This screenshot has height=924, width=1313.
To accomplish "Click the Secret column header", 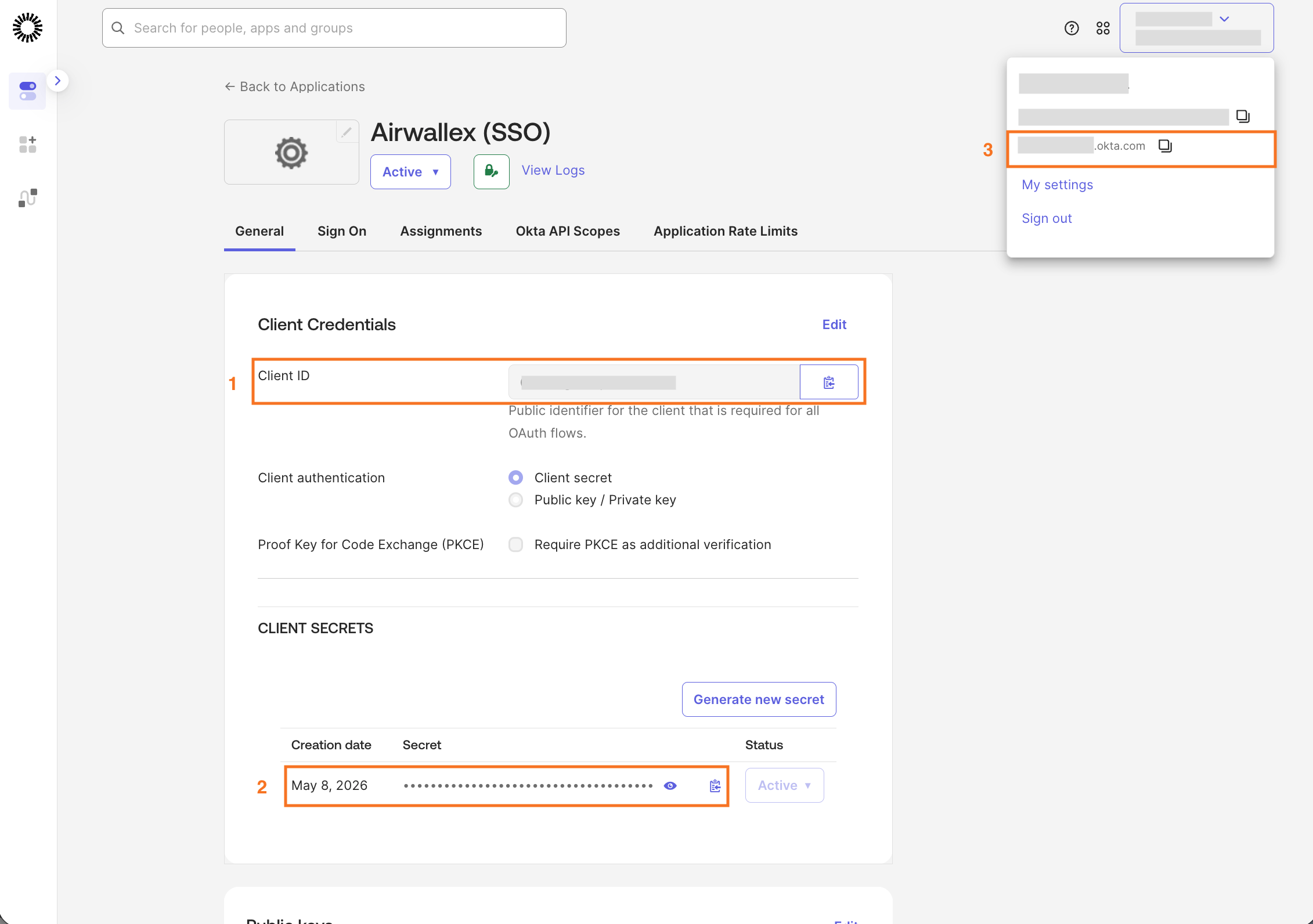I will (x=422, y=745).
